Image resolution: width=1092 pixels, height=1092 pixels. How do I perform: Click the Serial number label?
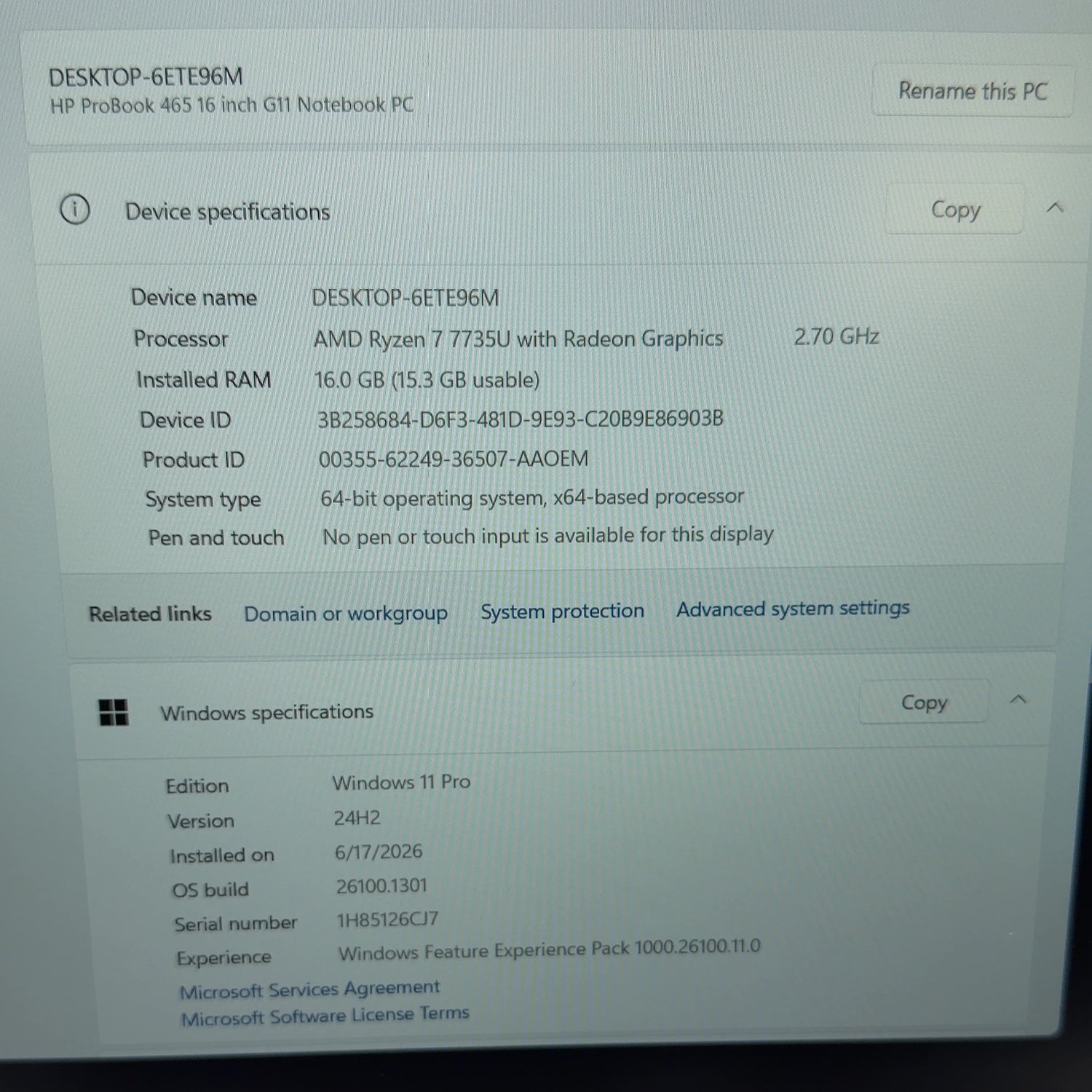235,924
